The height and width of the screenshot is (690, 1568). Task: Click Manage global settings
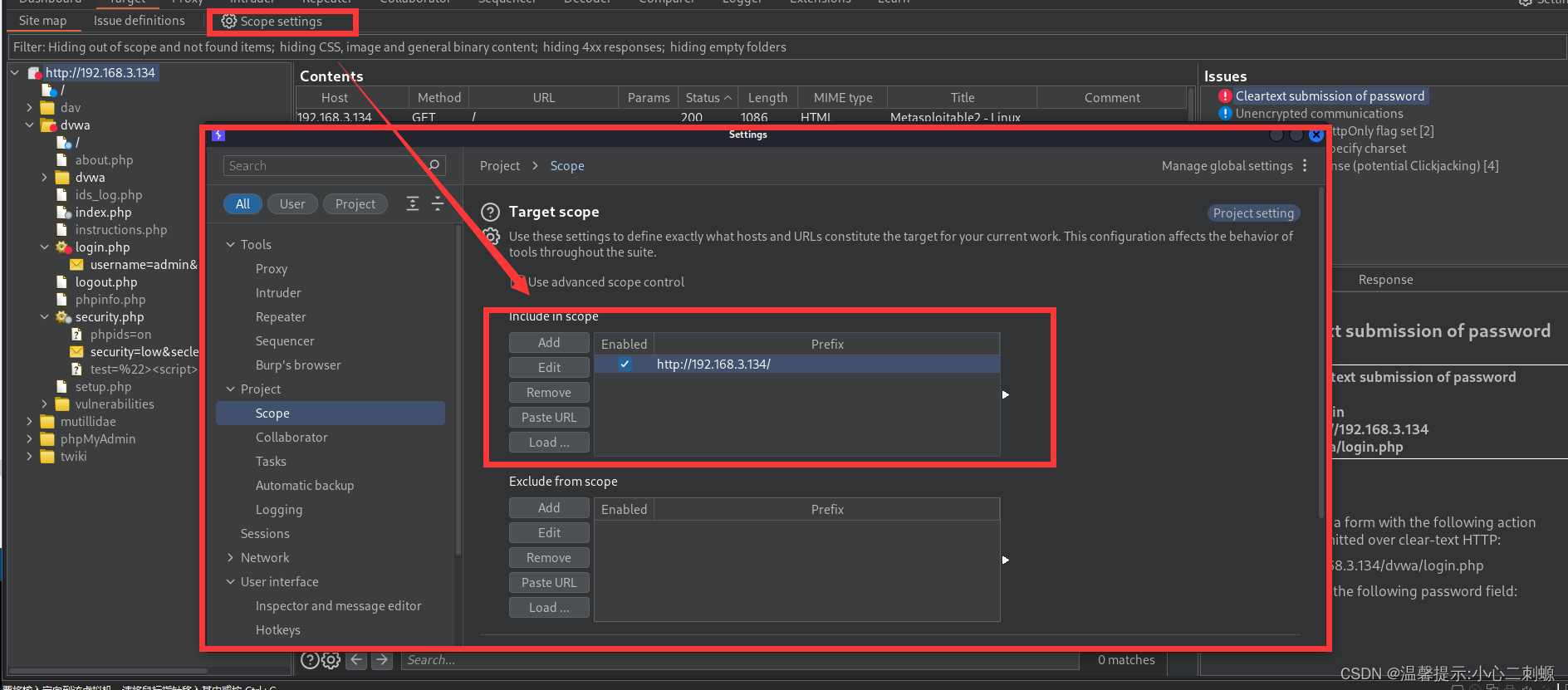click(x=1227, y=166)
